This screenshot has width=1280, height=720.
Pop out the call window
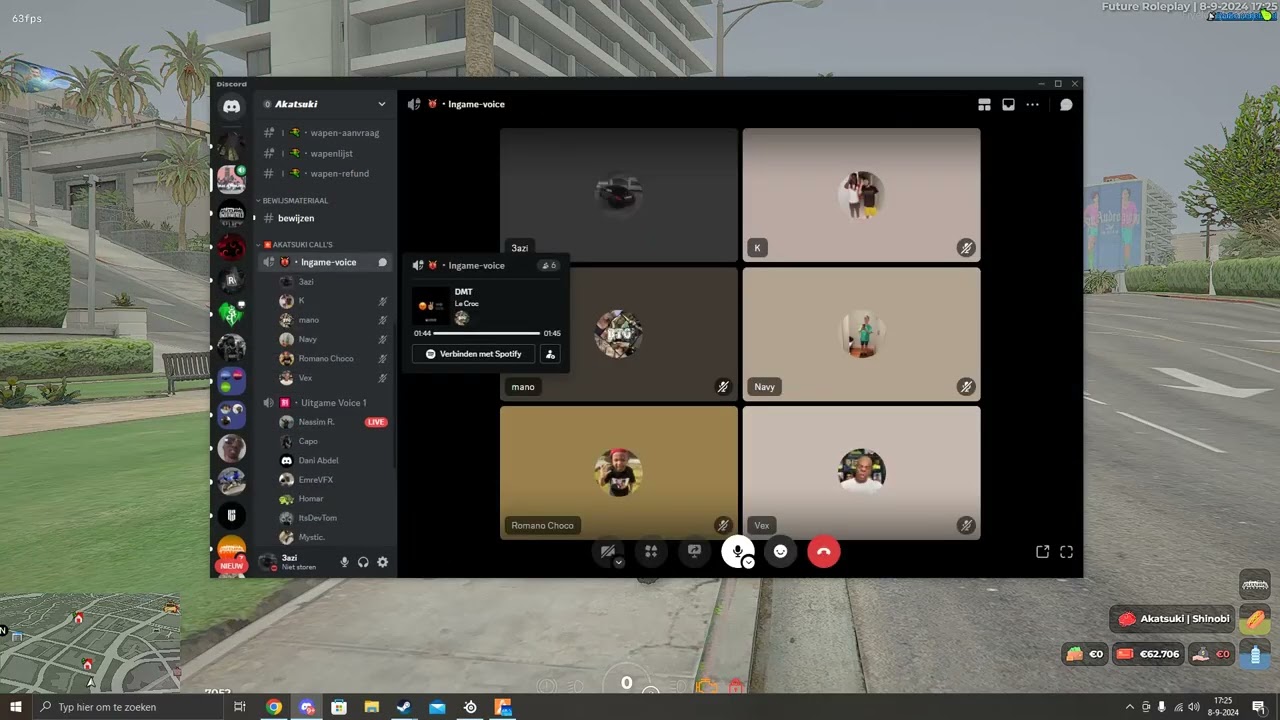coord(1042,551)
